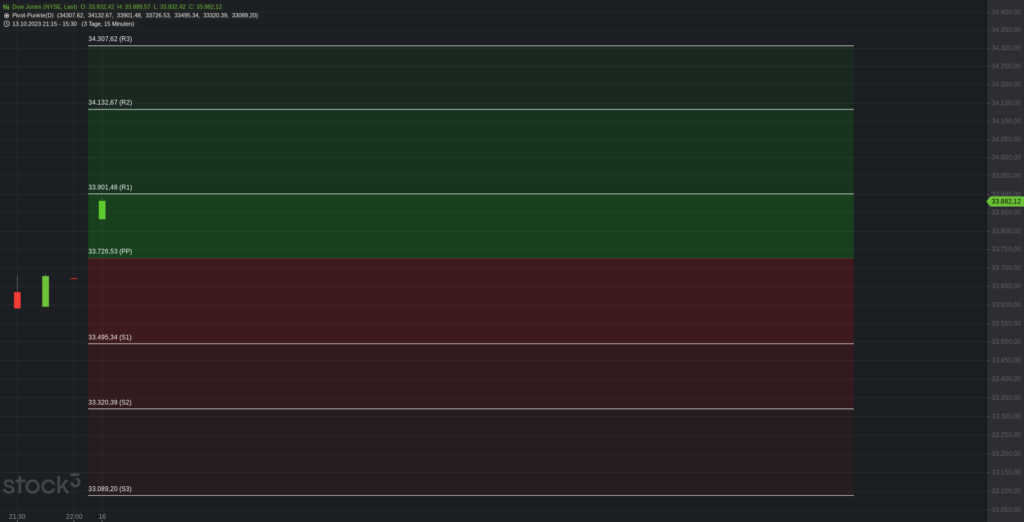Select the 33.089,20 (S3) support label

point(110,489)
